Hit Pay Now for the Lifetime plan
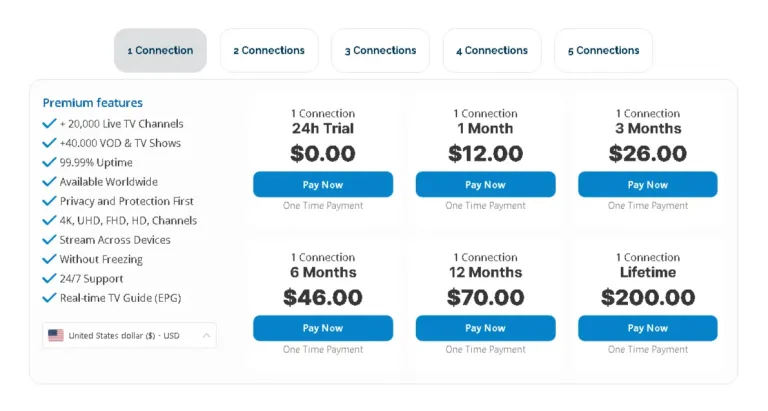The width and height of the screenshot is (768, 411). click(647, 328)
